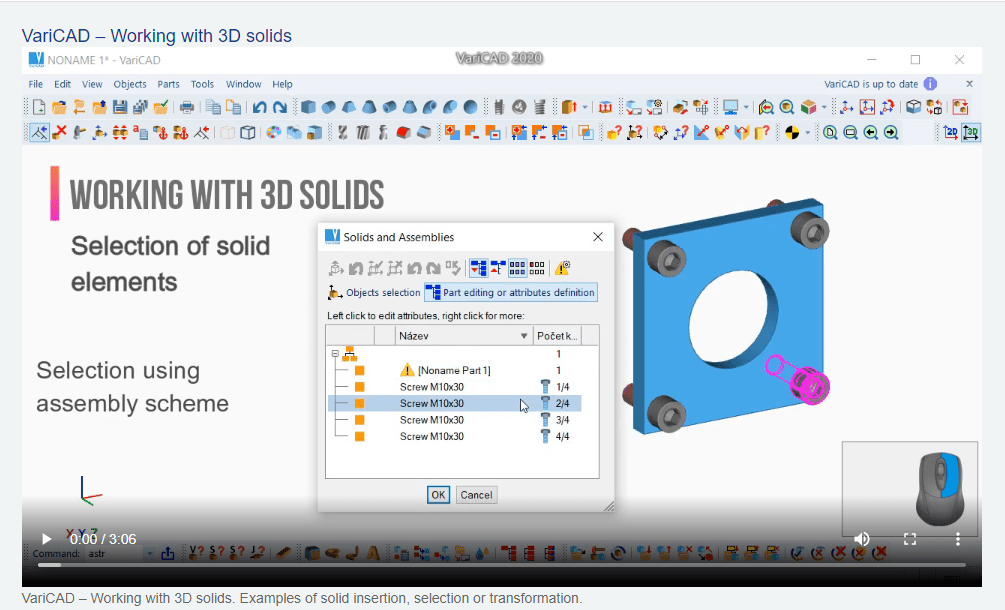Screen dimensions: 1005x610
Task: Open the dropdown beside the black-yellow circle icon
Action: [808, 133]
